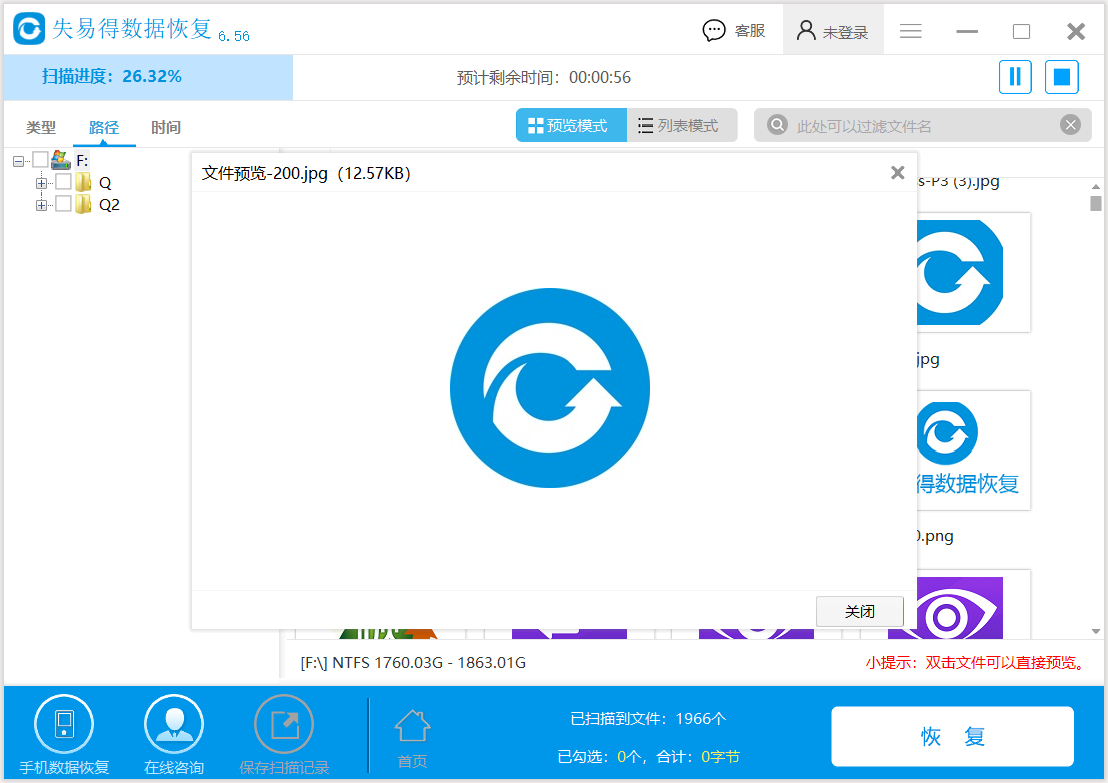Screen dimensions: 1108x783
Task: Select the F: drive icon in the tree
Action: pos(61,160)
